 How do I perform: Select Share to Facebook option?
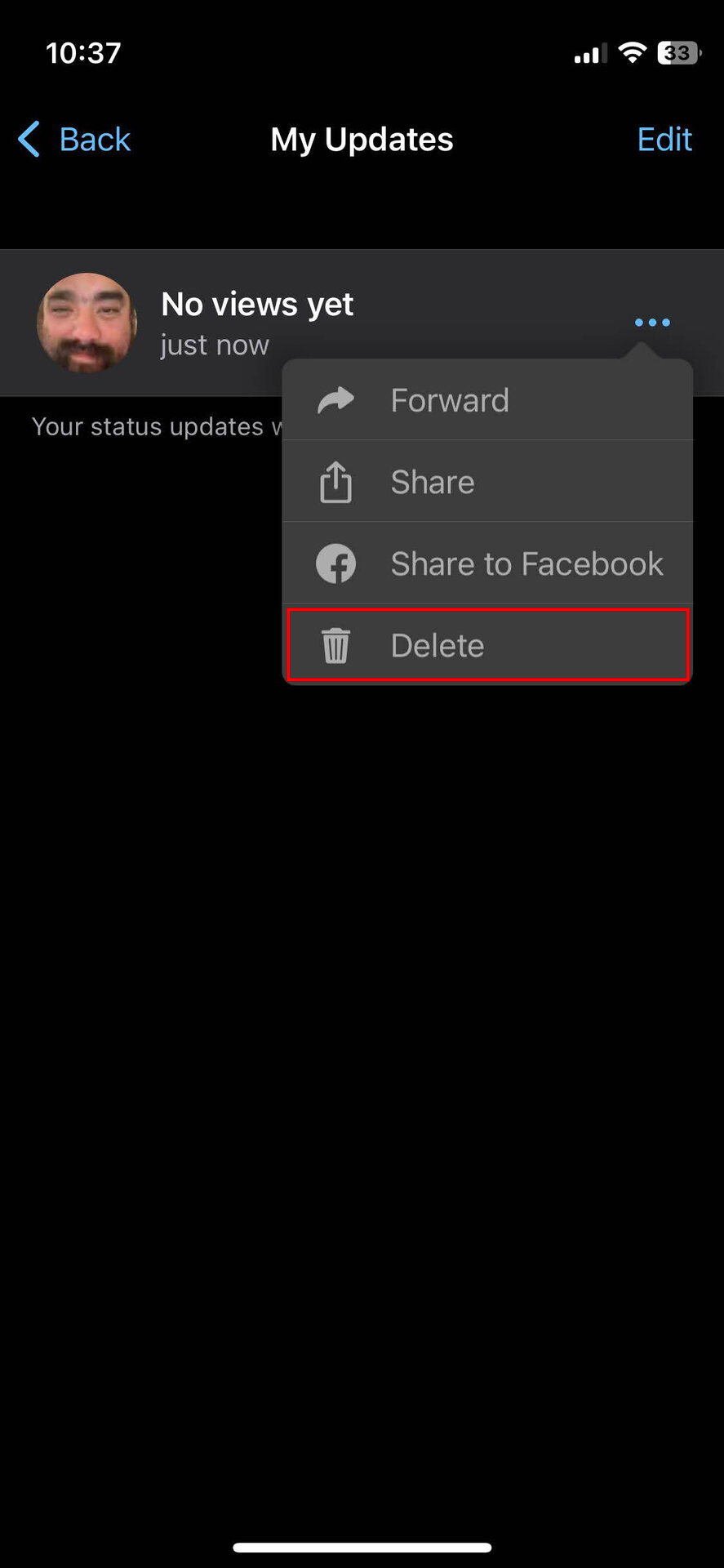(487, 563)
